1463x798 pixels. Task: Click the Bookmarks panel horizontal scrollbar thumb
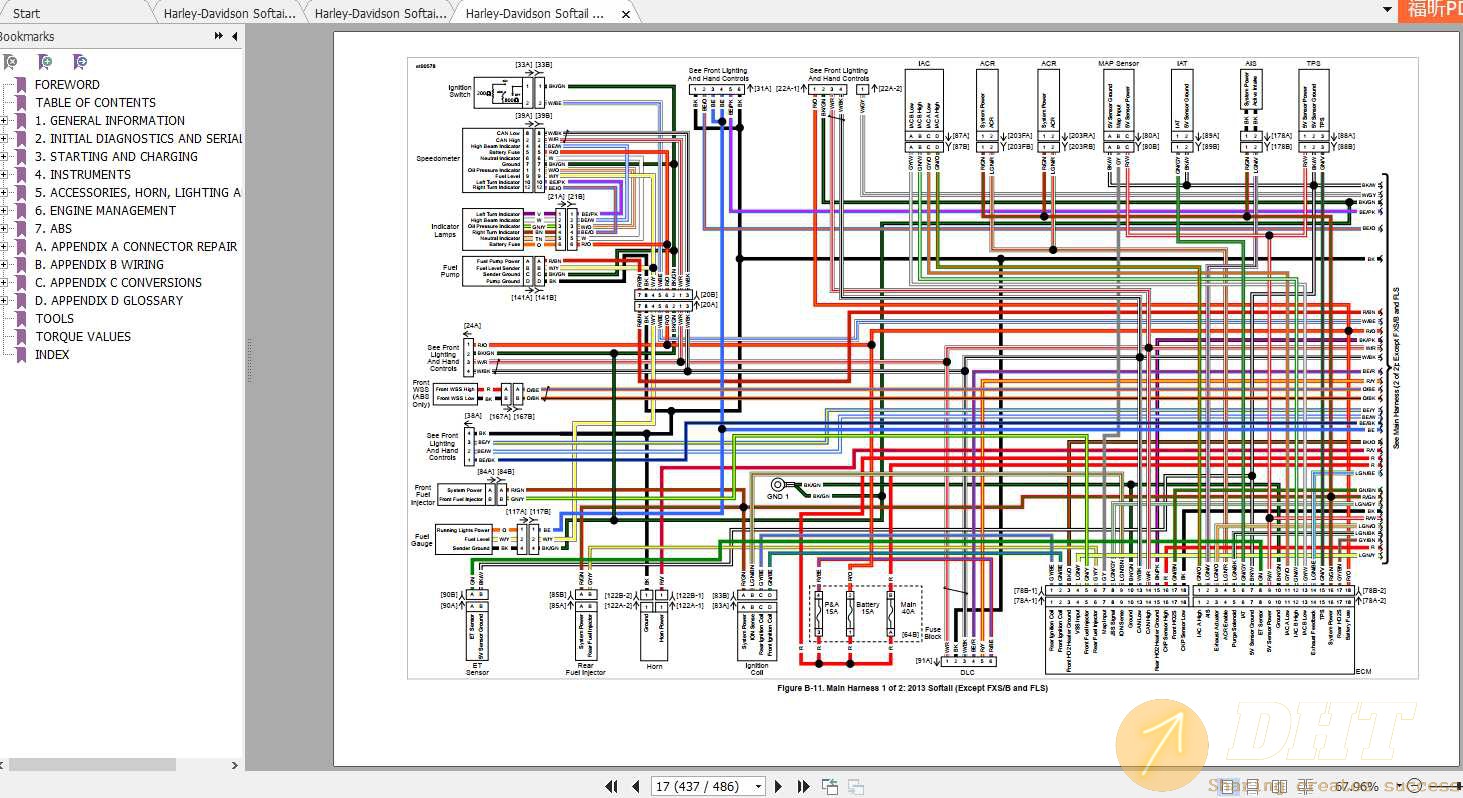(x=92, y=765)
